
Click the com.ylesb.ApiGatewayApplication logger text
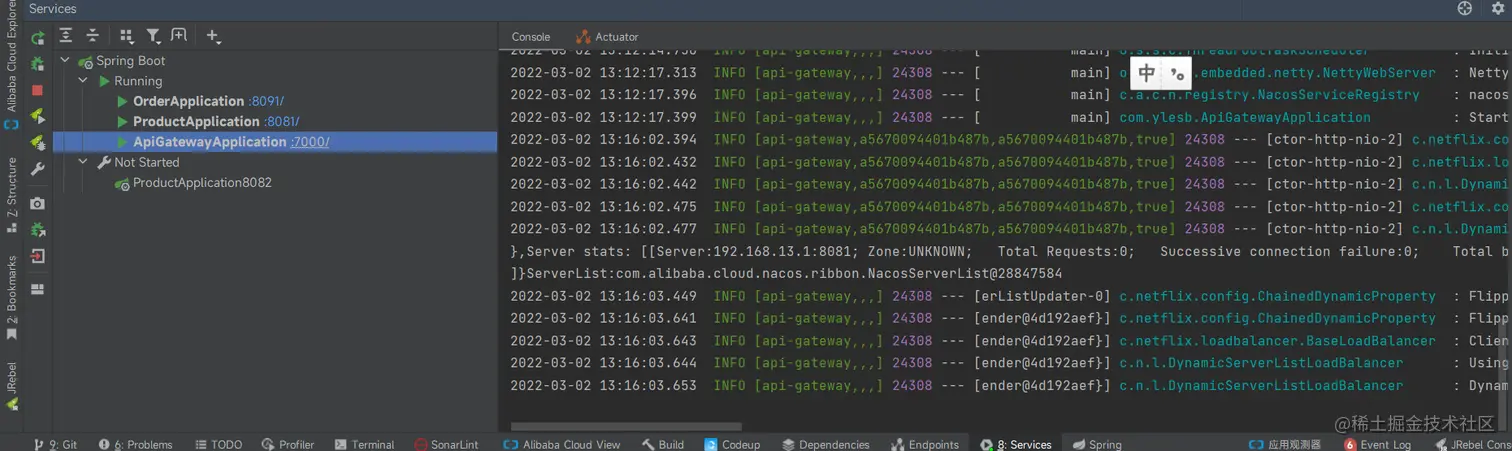click(x=1245, y=117)
